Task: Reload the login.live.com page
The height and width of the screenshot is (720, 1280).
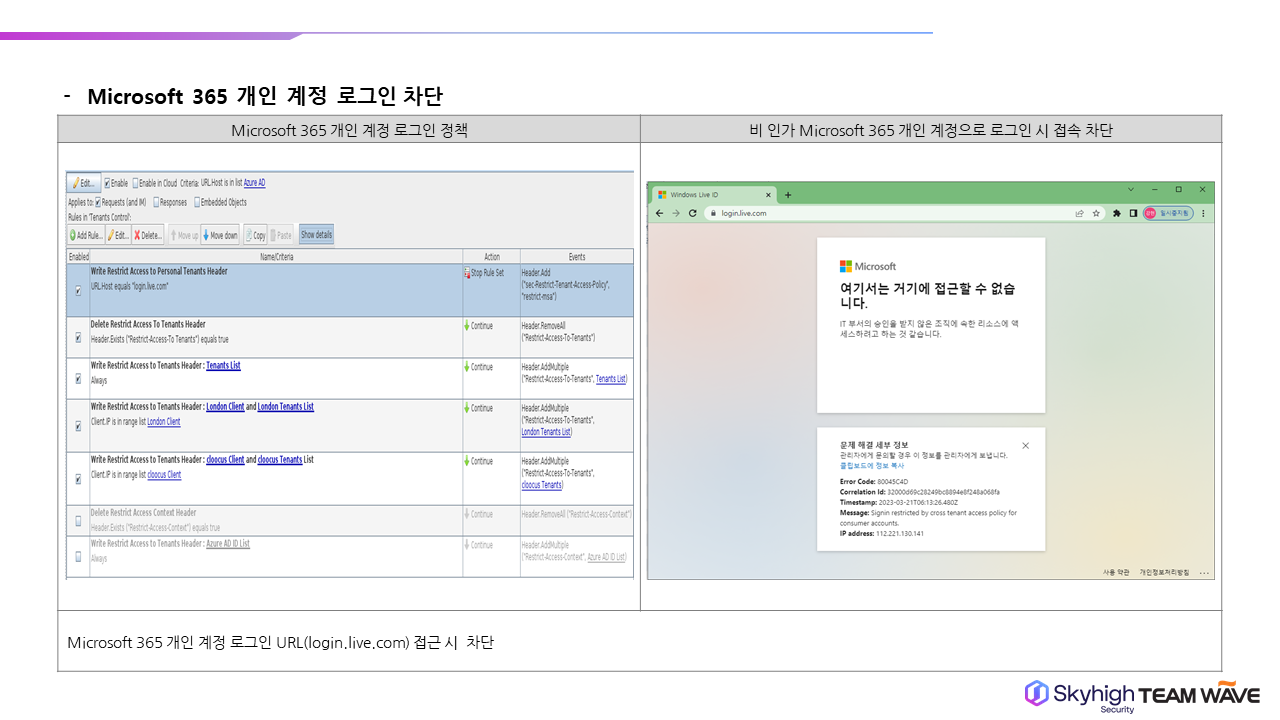Action: [x=692, y=213]
